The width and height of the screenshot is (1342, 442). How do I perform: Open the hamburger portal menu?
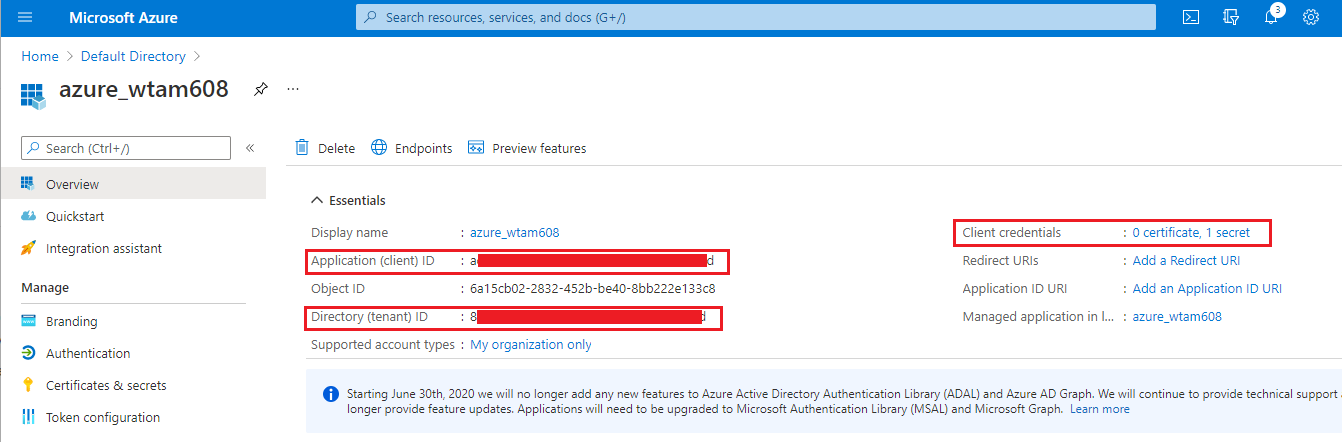[25, 18]
